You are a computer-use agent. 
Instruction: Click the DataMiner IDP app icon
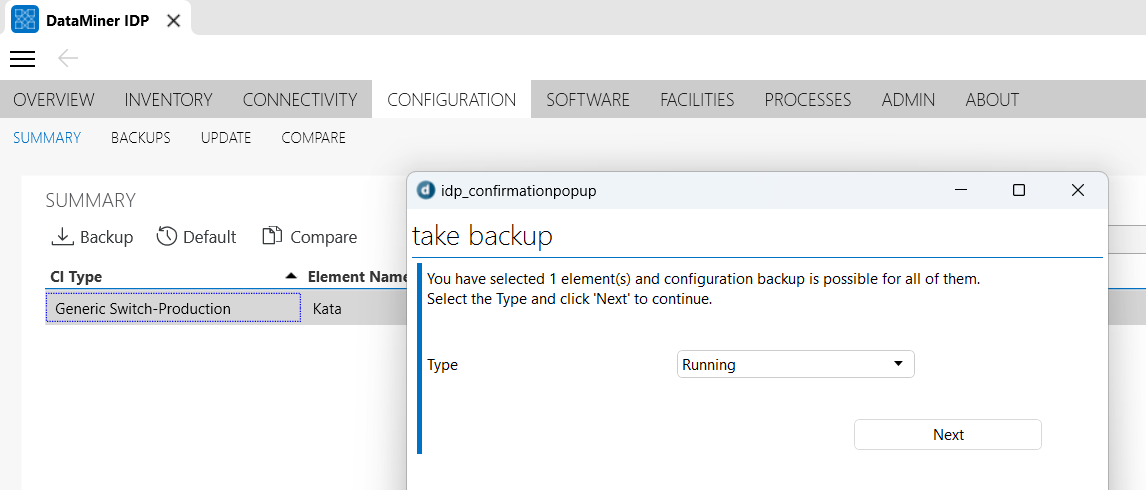click(x=26, y=20)
